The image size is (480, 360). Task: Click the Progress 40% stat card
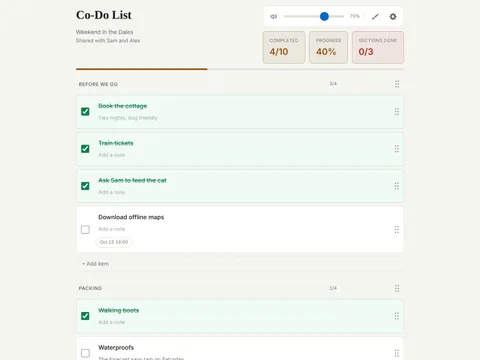coord(328,47)
